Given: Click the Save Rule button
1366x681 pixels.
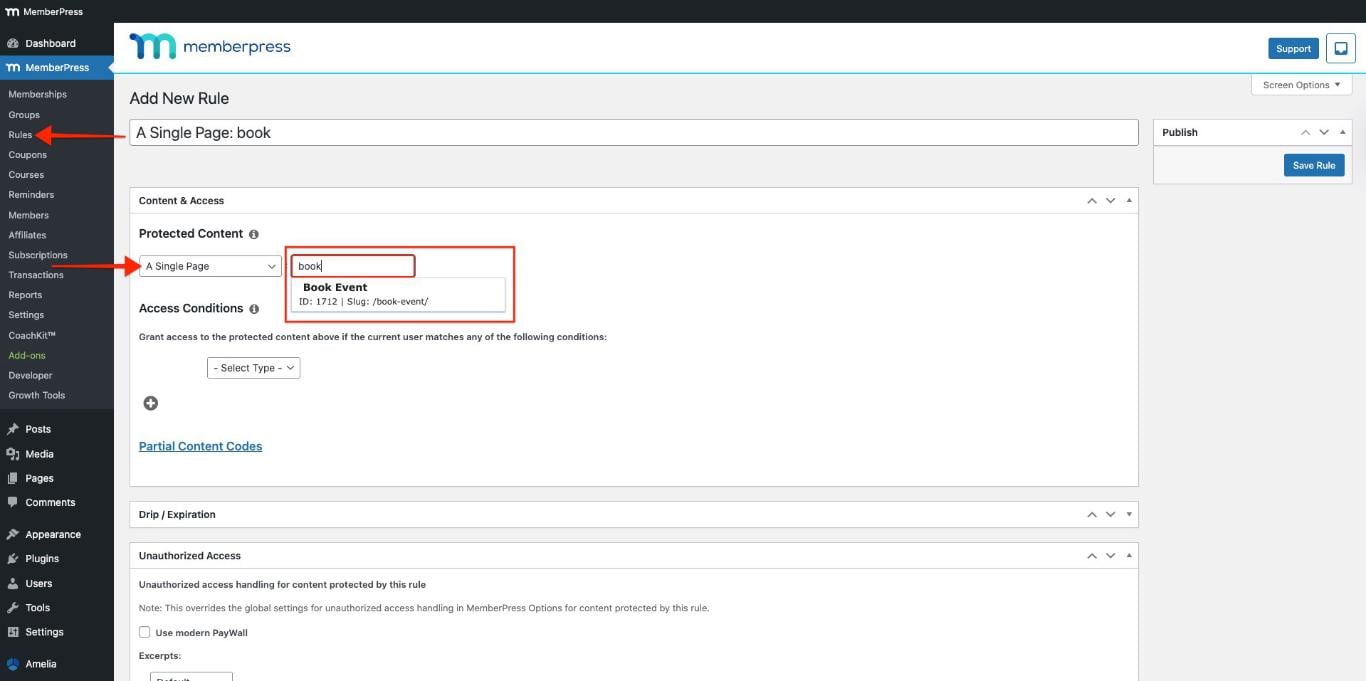Looking at the screenshot, I should [x=1314, y=165].
